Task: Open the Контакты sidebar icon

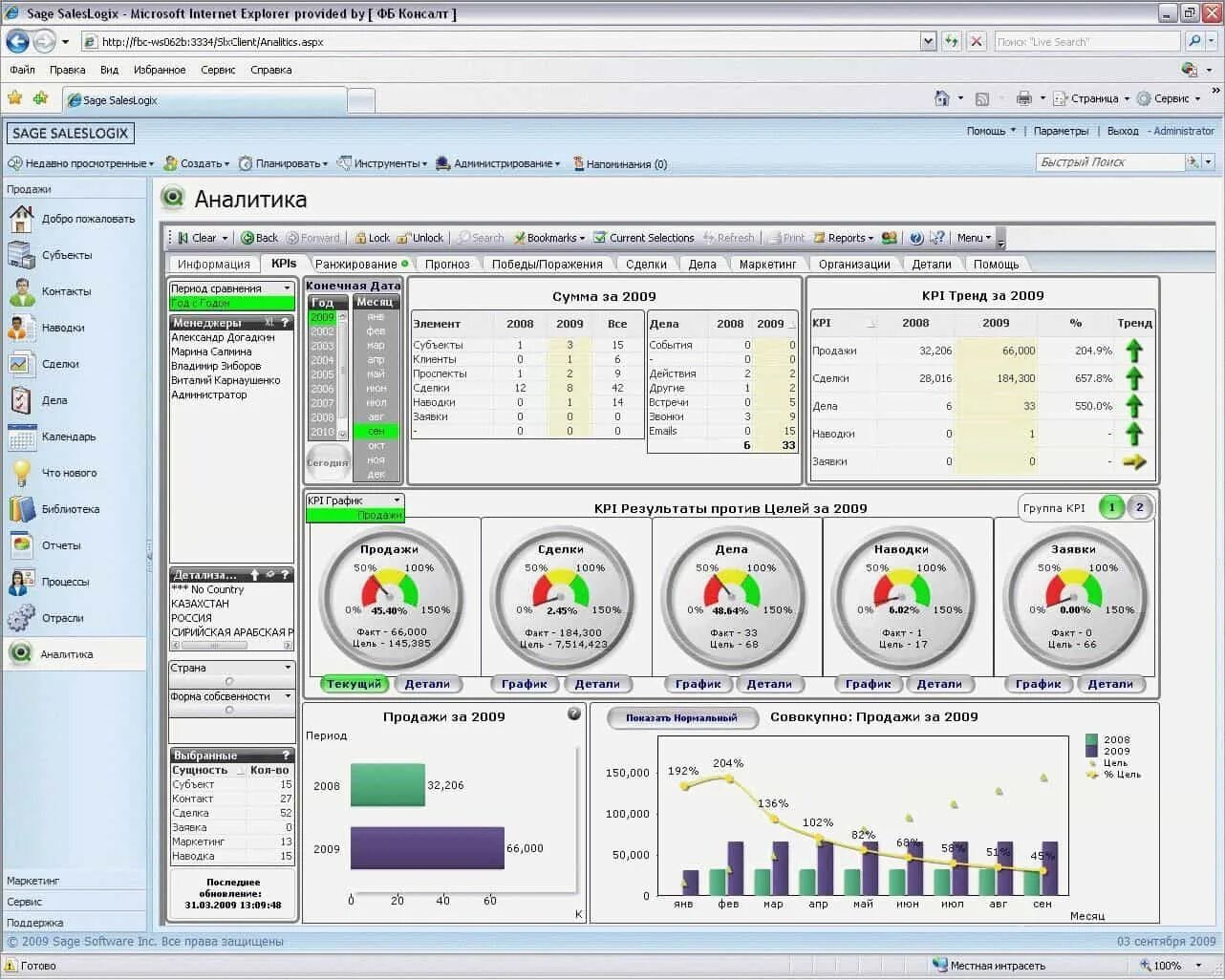Action: (x=21, y=292)
